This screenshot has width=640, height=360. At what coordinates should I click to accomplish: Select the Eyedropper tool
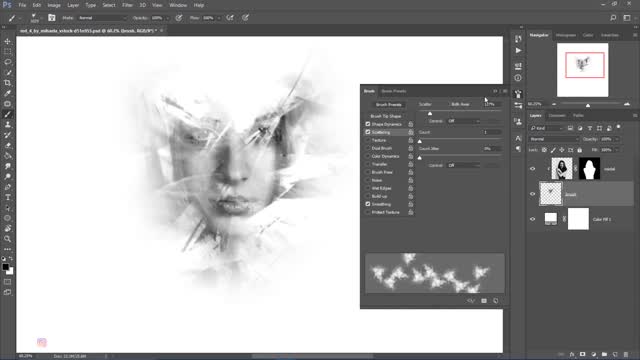pos(7,93)
